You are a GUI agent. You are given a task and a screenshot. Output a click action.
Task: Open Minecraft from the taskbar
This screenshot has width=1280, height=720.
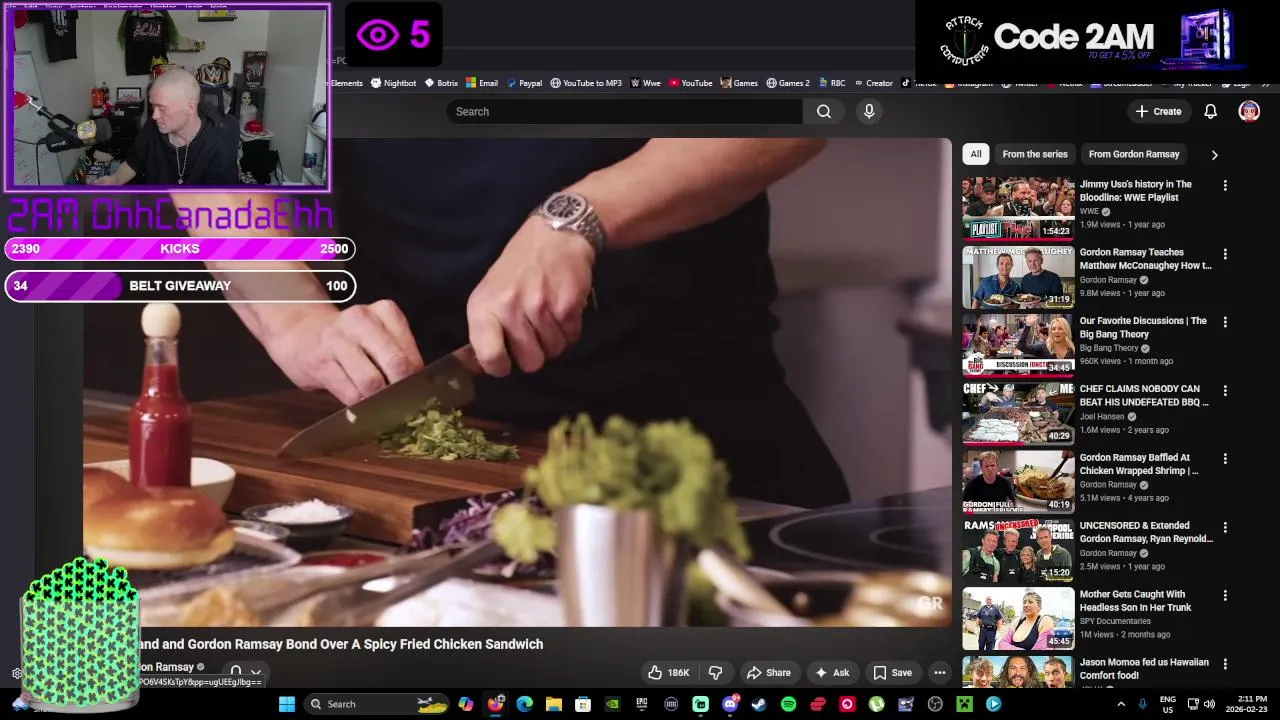click(965, 704)
